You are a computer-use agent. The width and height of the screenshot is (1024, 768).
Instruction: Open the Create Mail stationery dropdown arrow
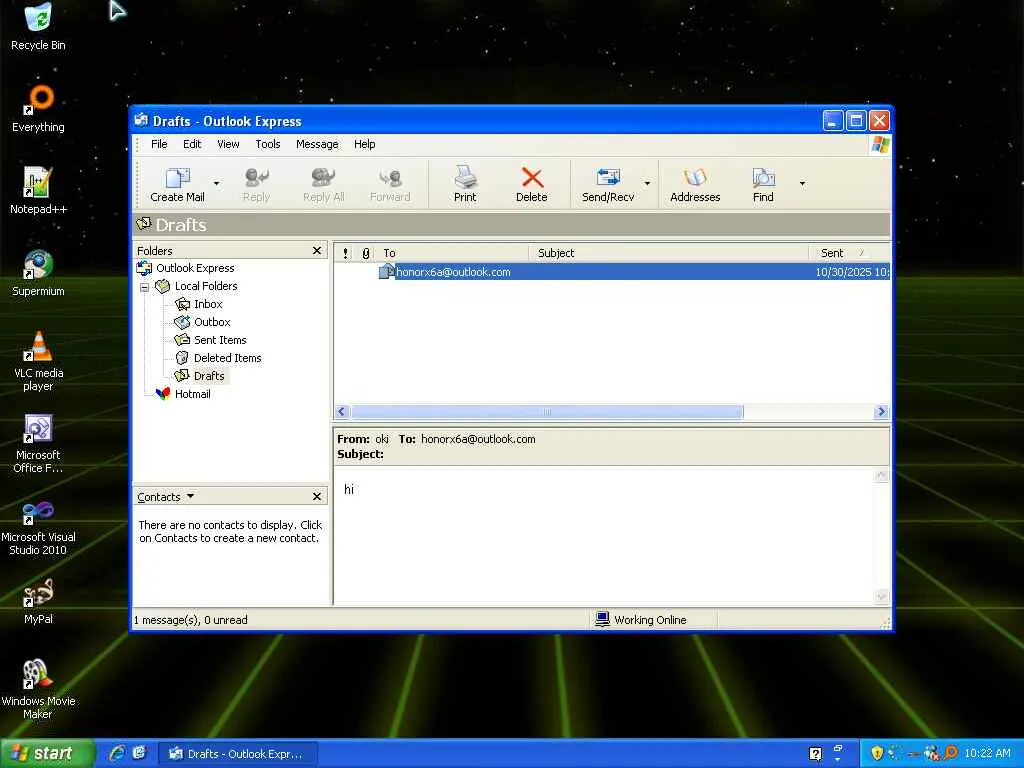216,184
